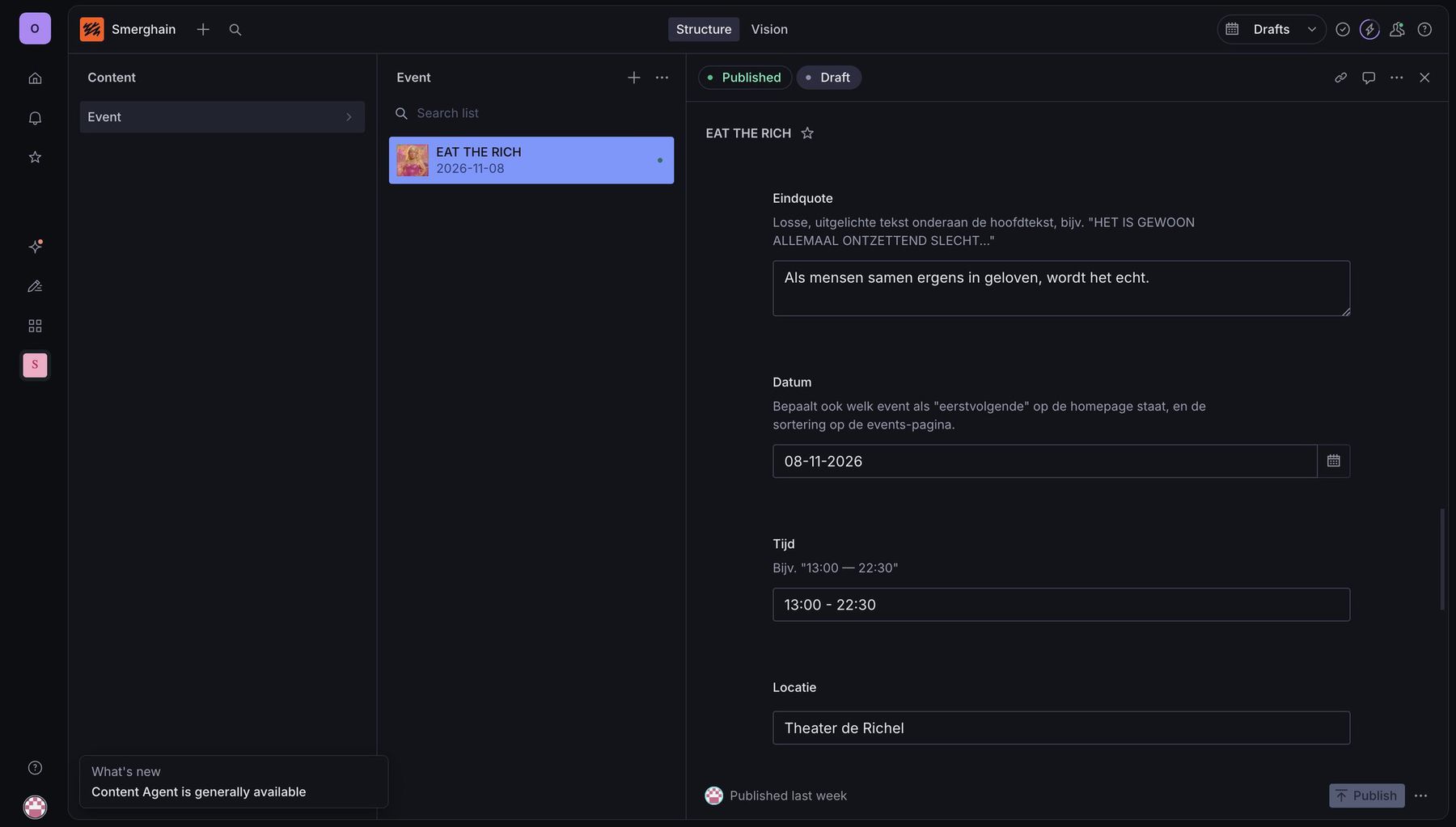Click the document pane scrollbar
Viewport: 1456px width, 827px height.
tap(1442, 559)
